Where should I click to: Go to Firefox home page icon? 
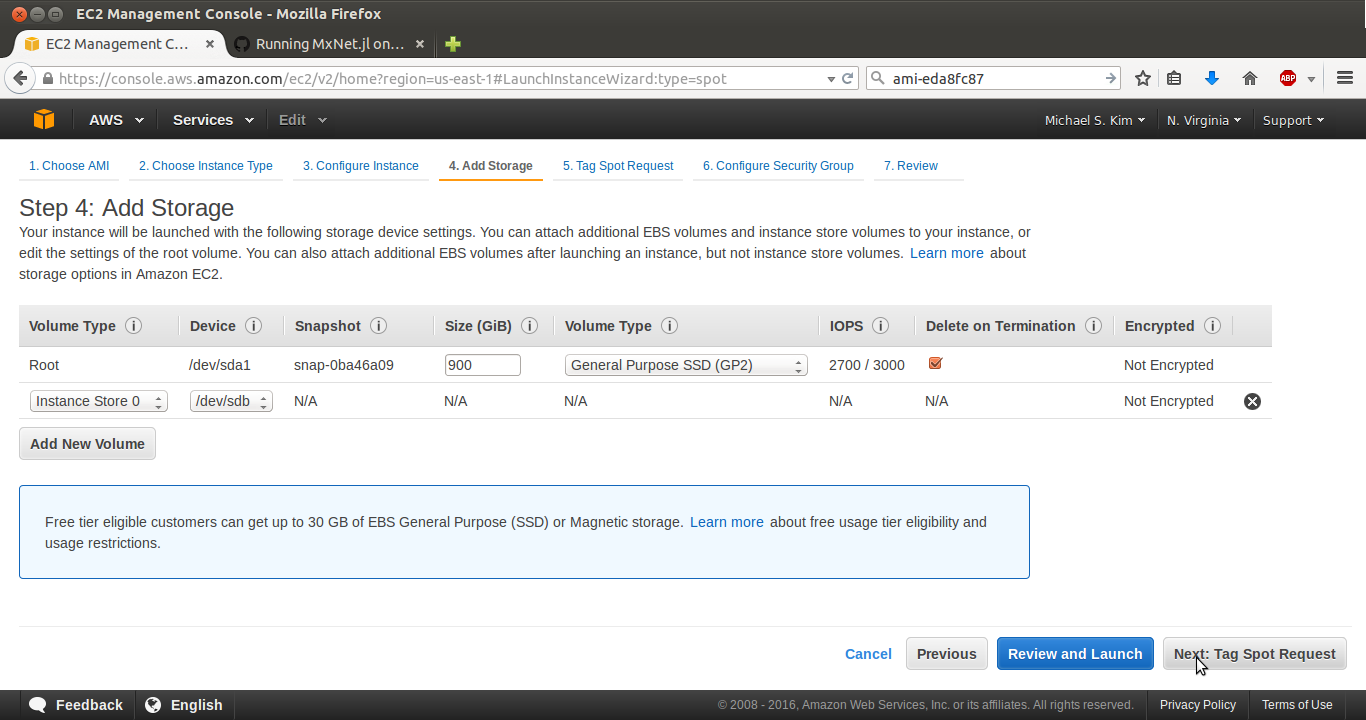(x=1250, y=78)
